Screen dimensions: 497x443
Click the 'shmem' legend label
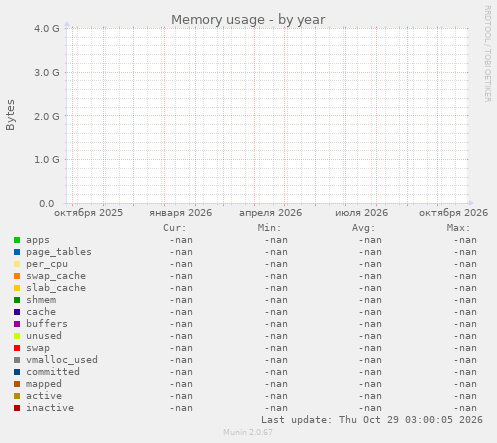pyautogui.click(x=41, y=300)
